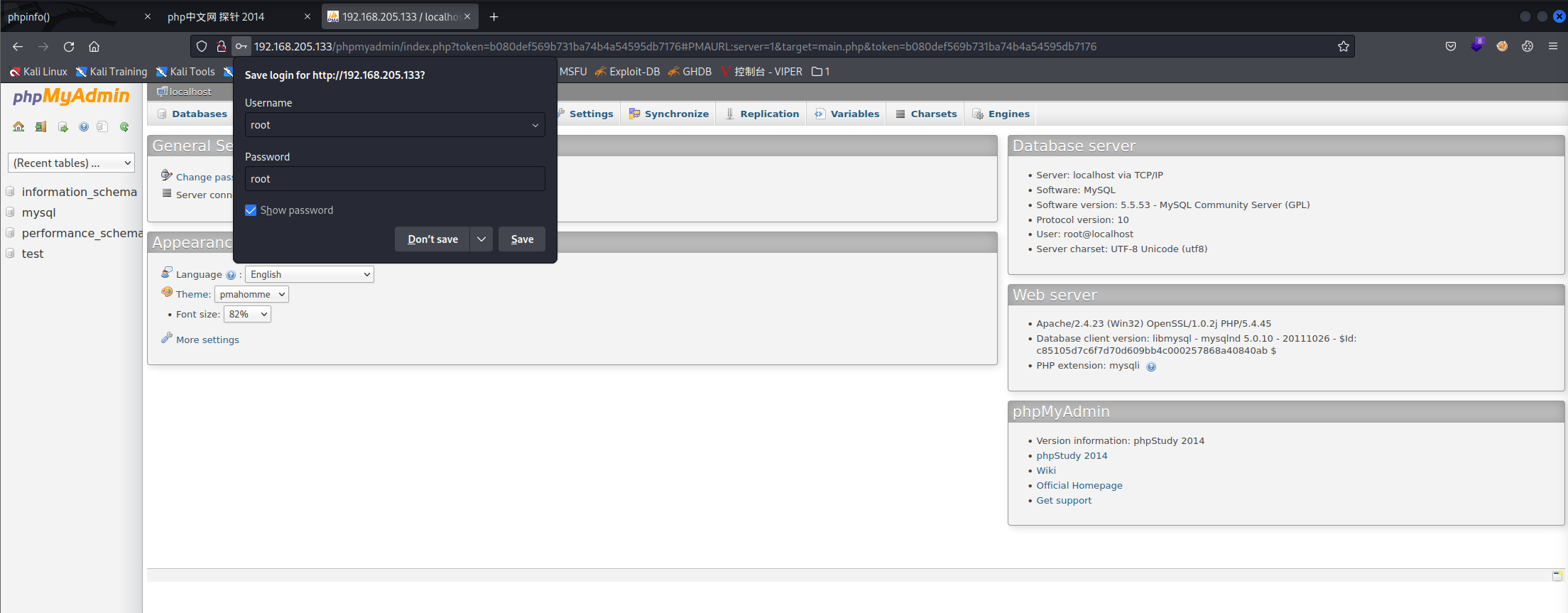Viewport: 1568px width, 613px height.
Task: Click the key icon in address bar
Action: (x=241, y=46)
